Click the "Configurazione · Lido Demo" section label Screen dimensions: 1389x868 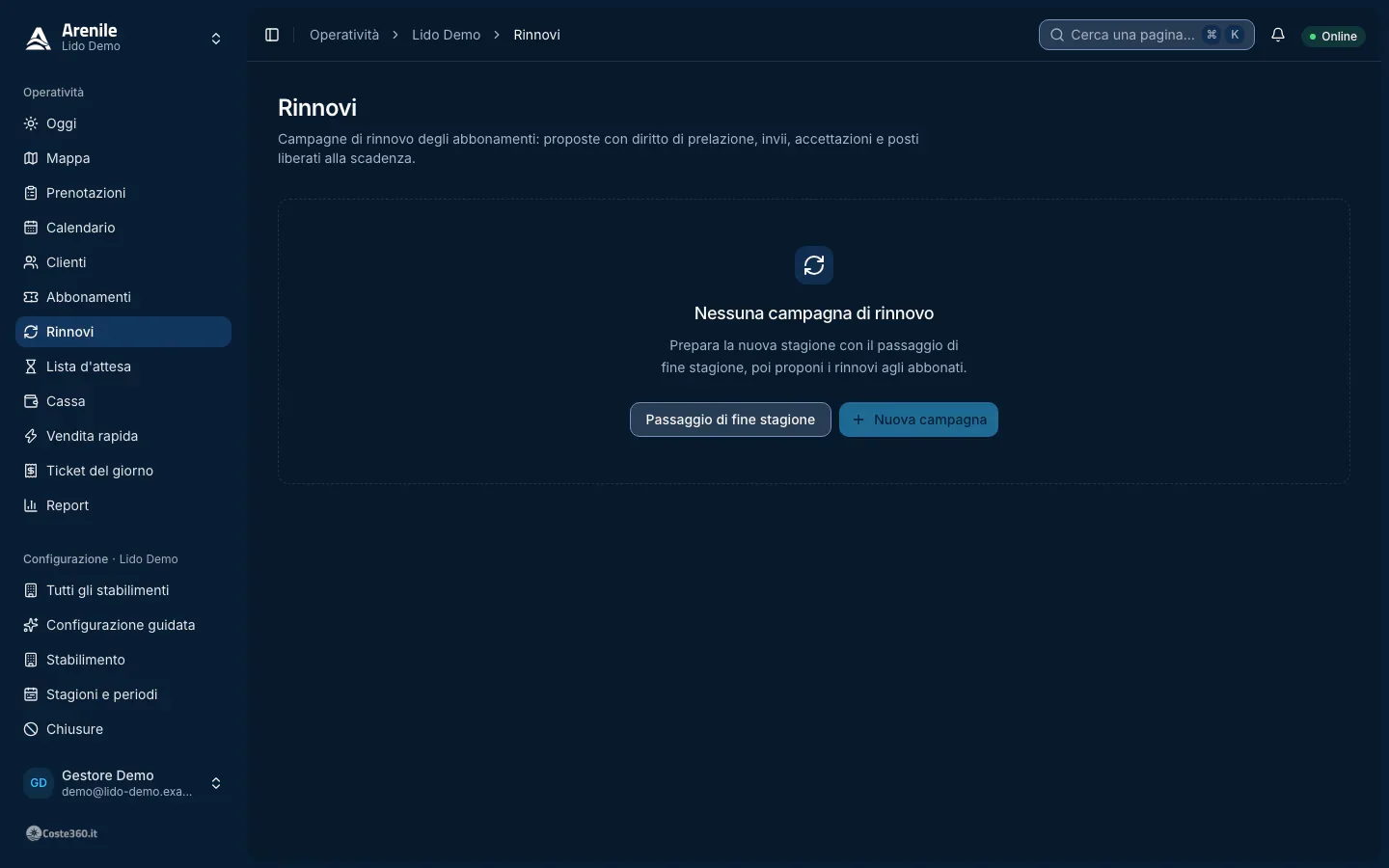(100, 559)
